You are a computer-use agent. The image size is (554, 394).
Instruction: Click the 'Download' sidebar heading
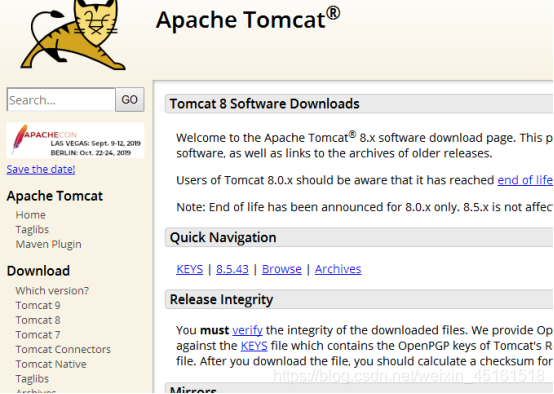point(38,271)
